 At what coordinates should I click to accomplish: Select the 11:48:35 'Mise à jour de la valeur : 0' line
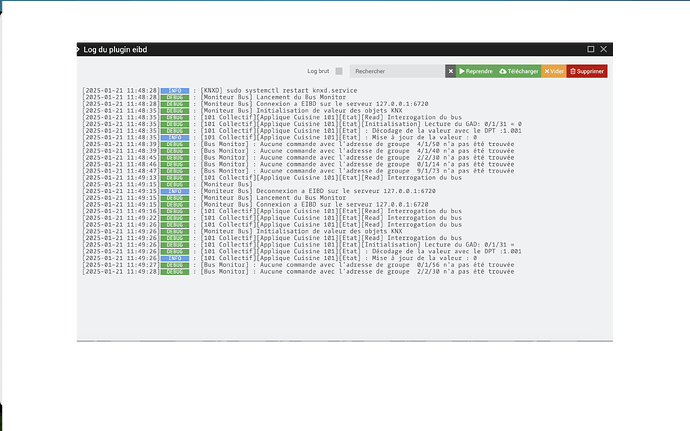(x=279, y=137)
